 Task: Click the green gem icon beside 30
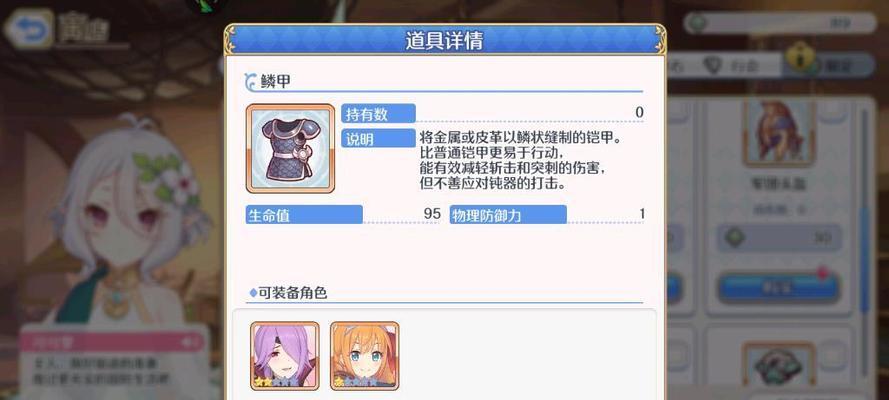(x=734, y=237)
